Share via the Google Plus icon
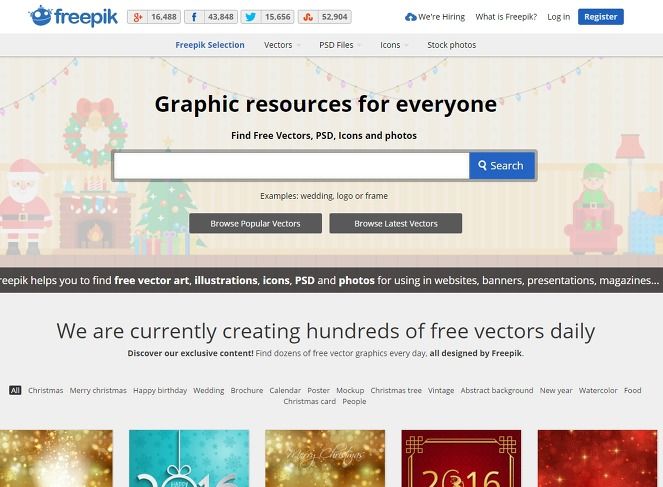Image resolution: width=663 pixels, height=487 pixels. click(137, 17)
